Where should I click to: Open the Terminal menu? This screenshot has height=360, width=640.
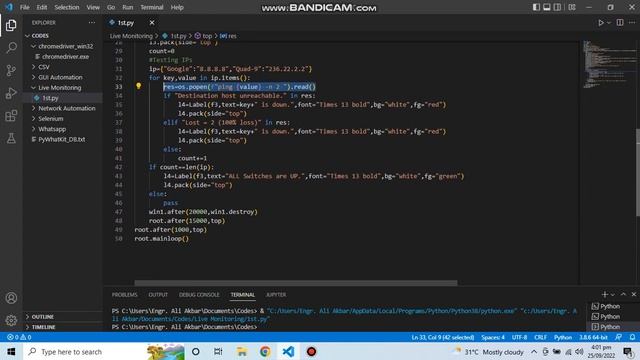click(152, 7)
